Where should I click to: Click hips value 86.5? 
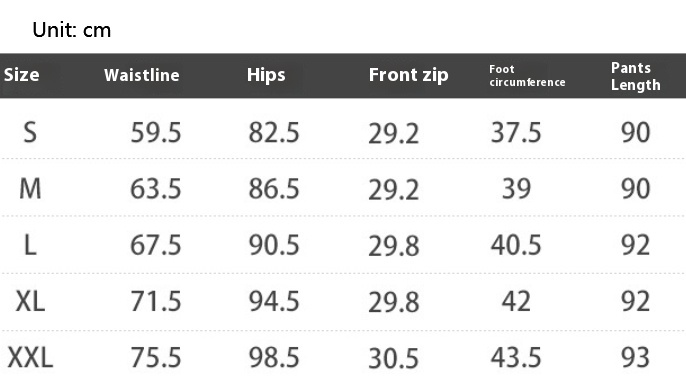(274, 189)
